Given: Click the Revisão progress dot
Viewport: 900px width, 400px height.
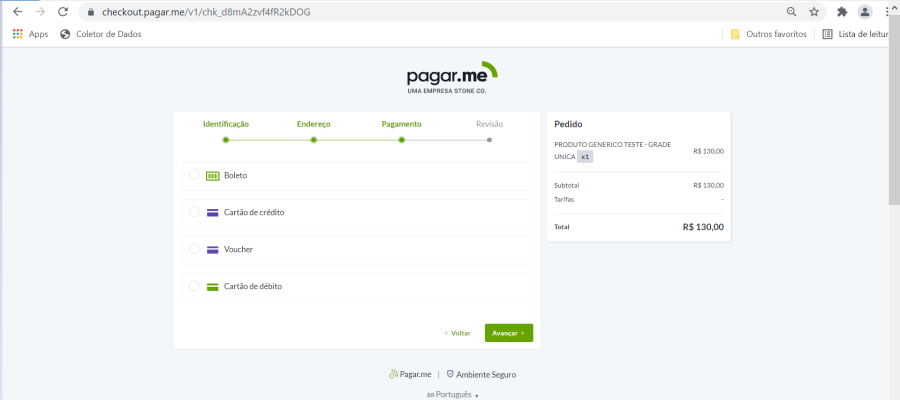Looking at the screenshot, I should [489, 139].
